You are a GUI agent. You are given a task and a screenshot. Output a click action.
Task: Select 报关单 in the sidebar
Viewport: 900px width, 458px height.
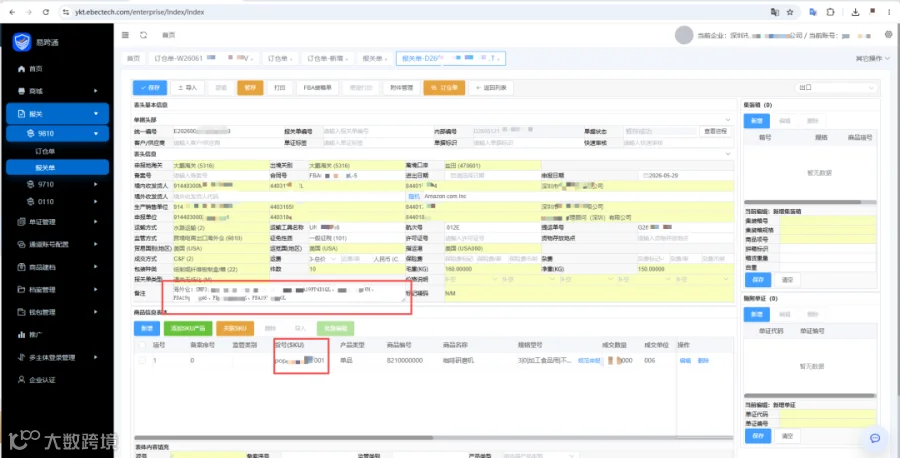point(57,168)
